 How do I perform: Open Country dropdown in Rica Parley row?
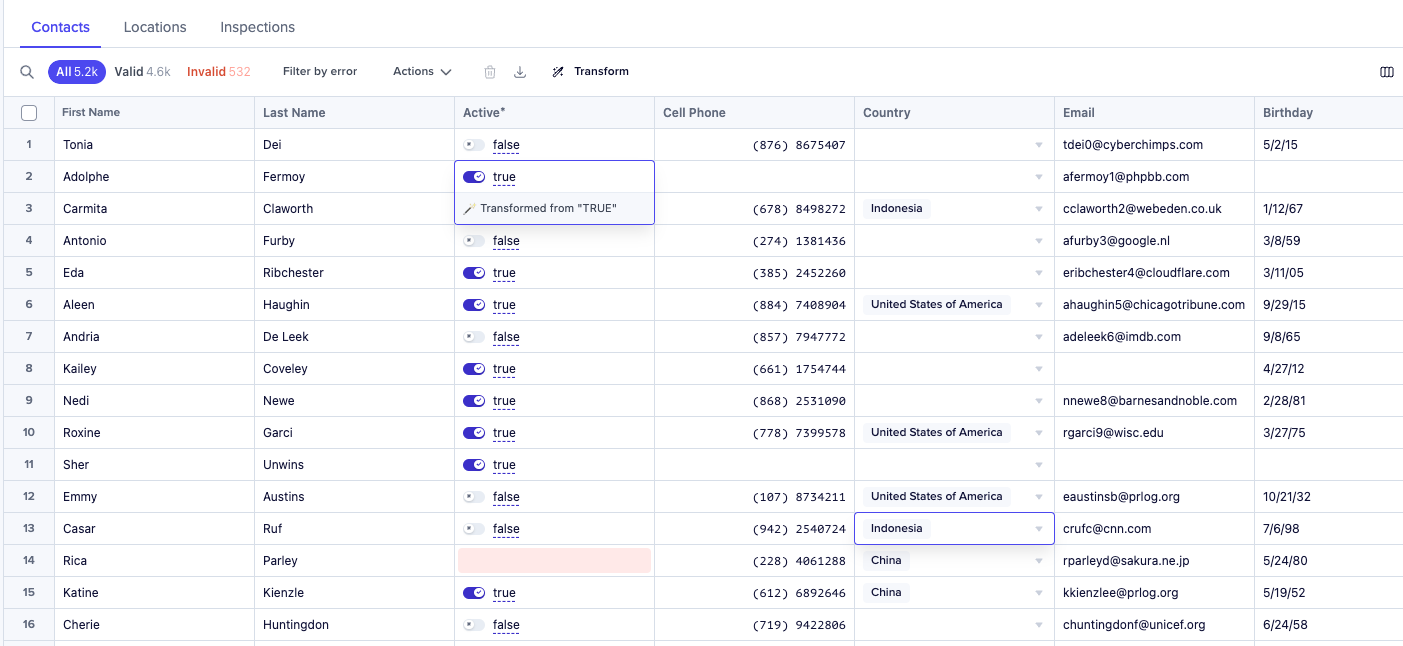pos(1039,561)
